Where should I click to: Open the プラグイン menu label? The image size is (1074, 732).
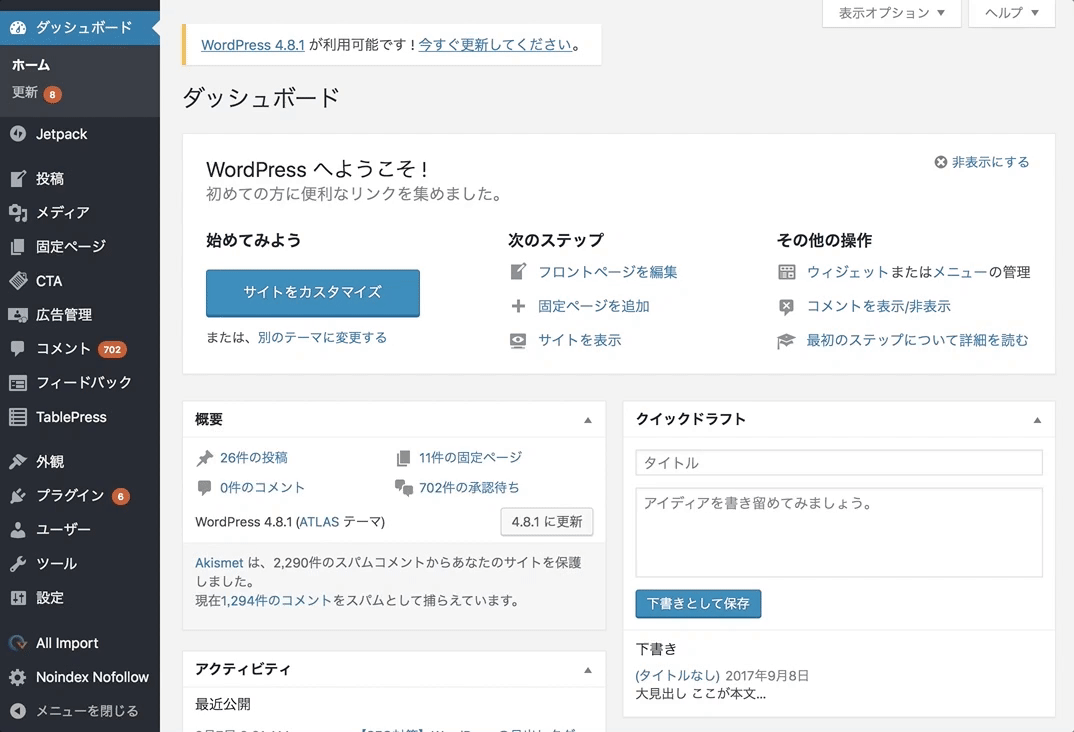(x=70, y=495)
